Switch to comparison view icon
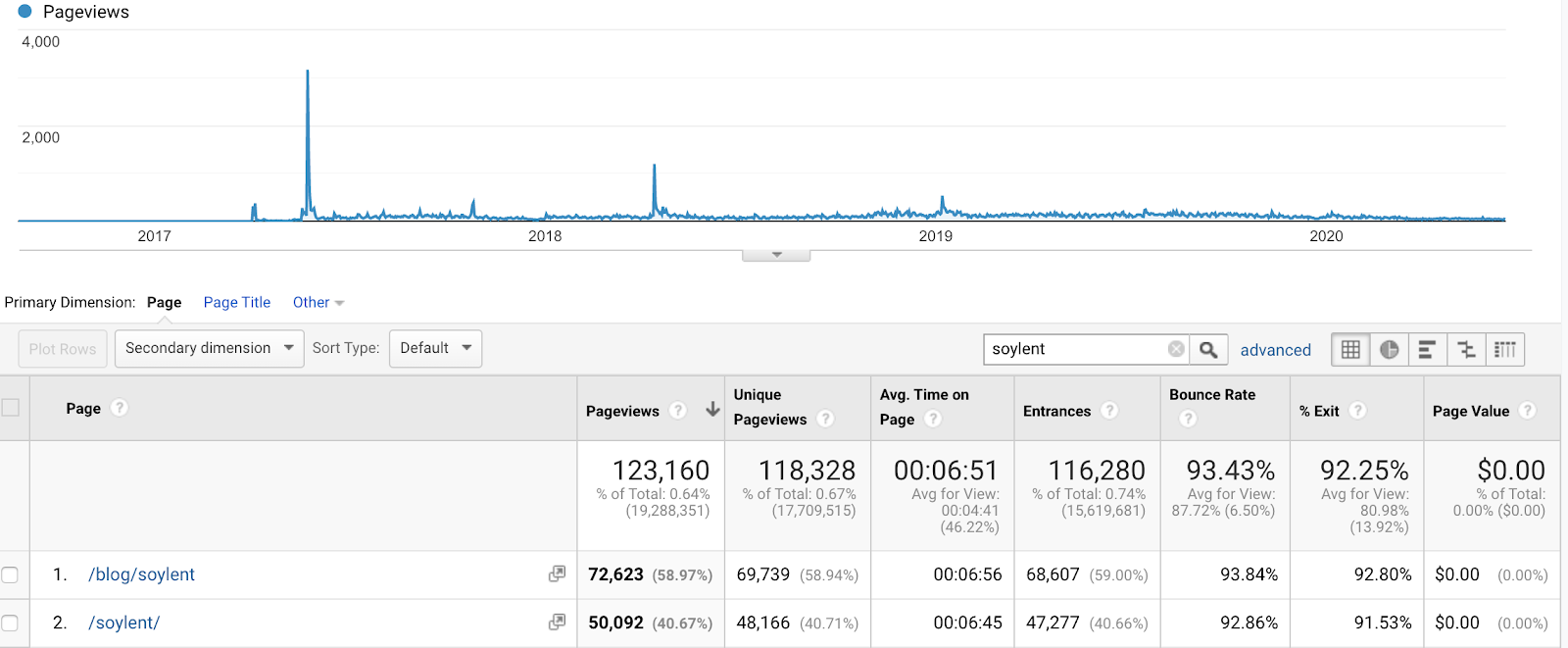The width and height of the screenshot is (1568, 648). tap(1466, 349)
